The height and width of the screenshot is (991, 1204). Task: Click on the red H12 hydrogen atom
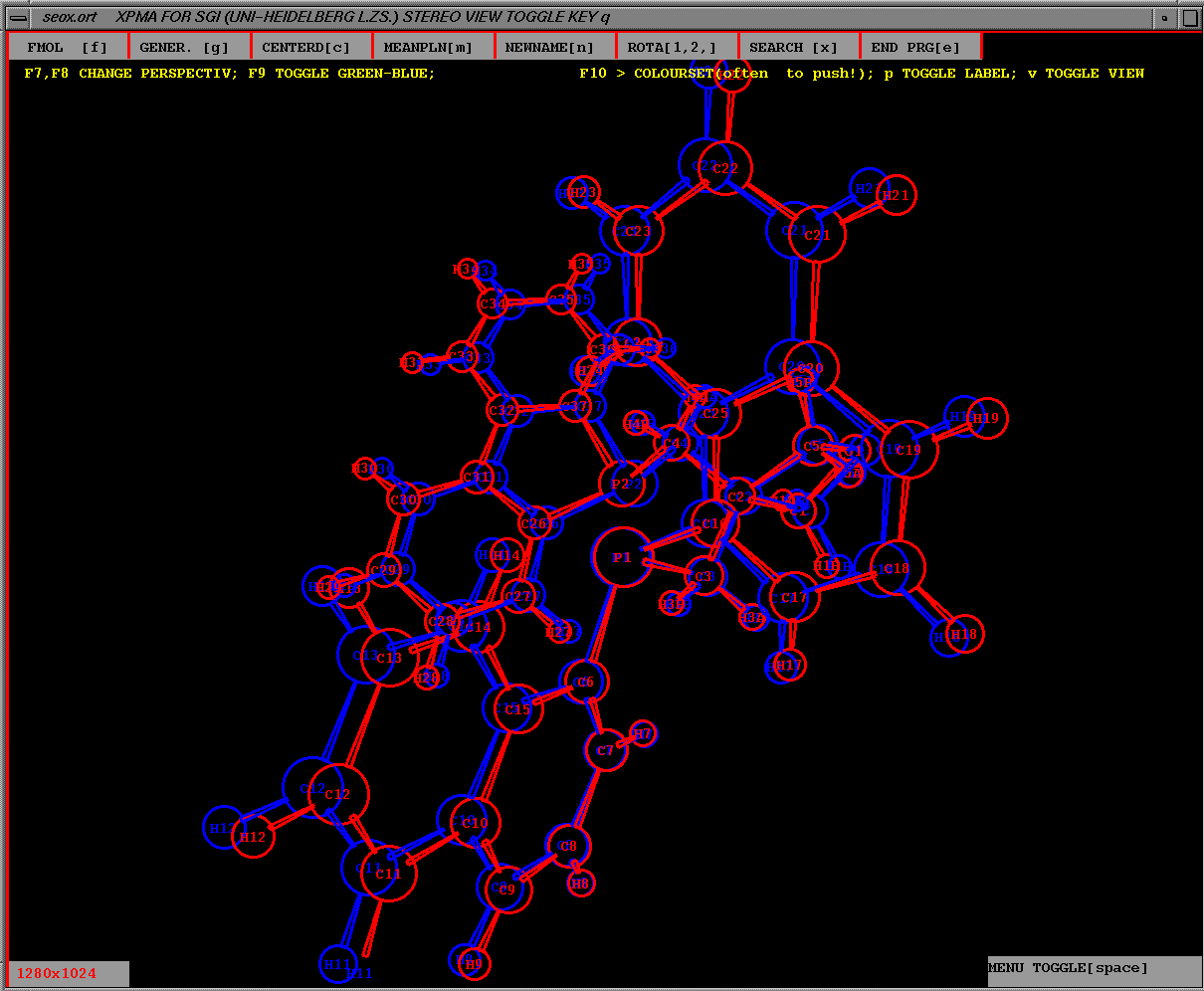tap(253, 837)
